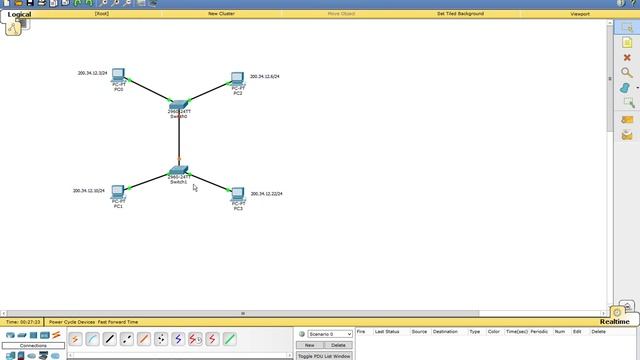This screenshot has width=640, height=360.
Task: Click the New file icon in toolbar
Action: click(x=6, y=3)
